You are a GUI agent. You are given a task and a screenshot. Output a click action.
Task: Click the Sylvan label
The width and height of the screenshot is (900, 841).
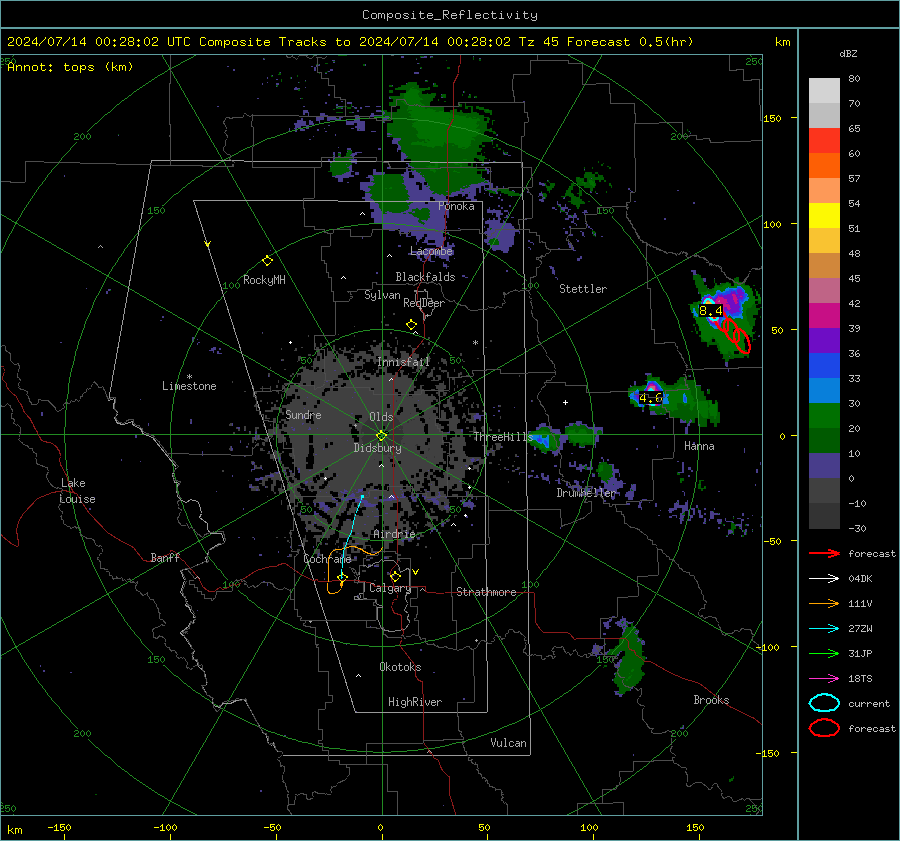pyautogui.click(x=382, y=295)
